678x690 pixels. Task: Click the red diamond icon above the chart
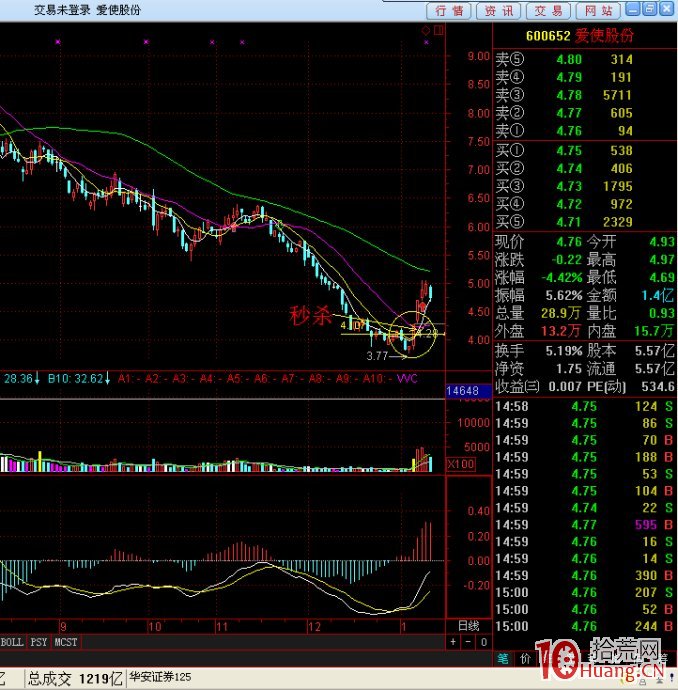(424, 31)
